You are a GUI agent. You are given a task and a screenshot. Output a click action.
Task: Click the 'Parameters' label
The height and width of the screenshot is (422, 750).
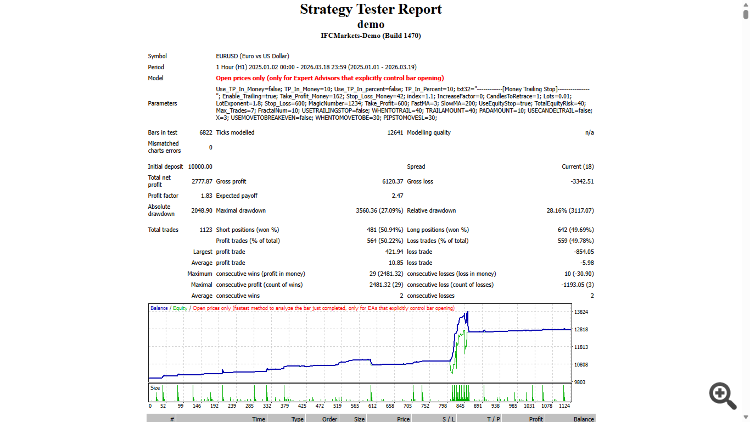(162, 103)
